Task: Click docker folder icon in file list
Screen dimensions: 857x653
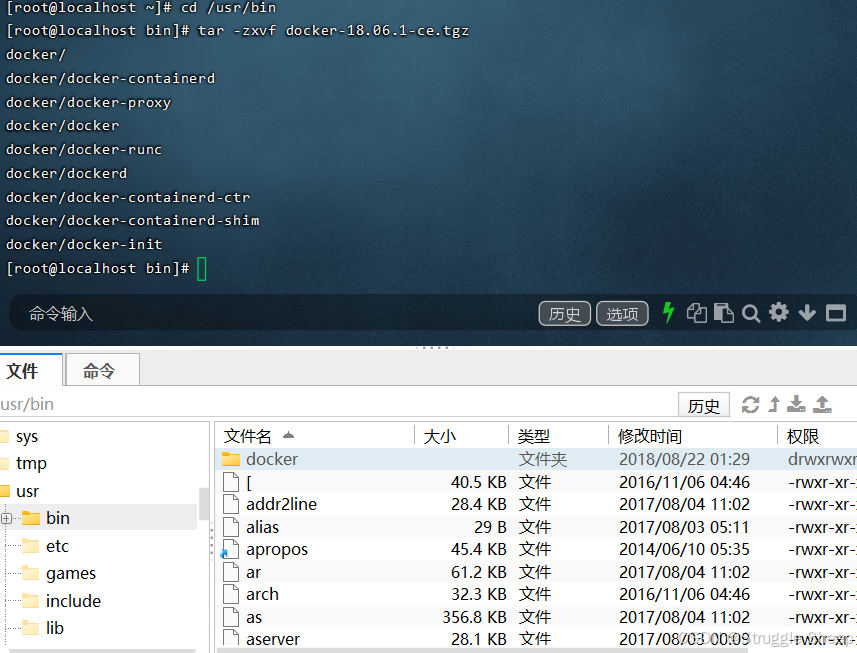Action: 231,459
